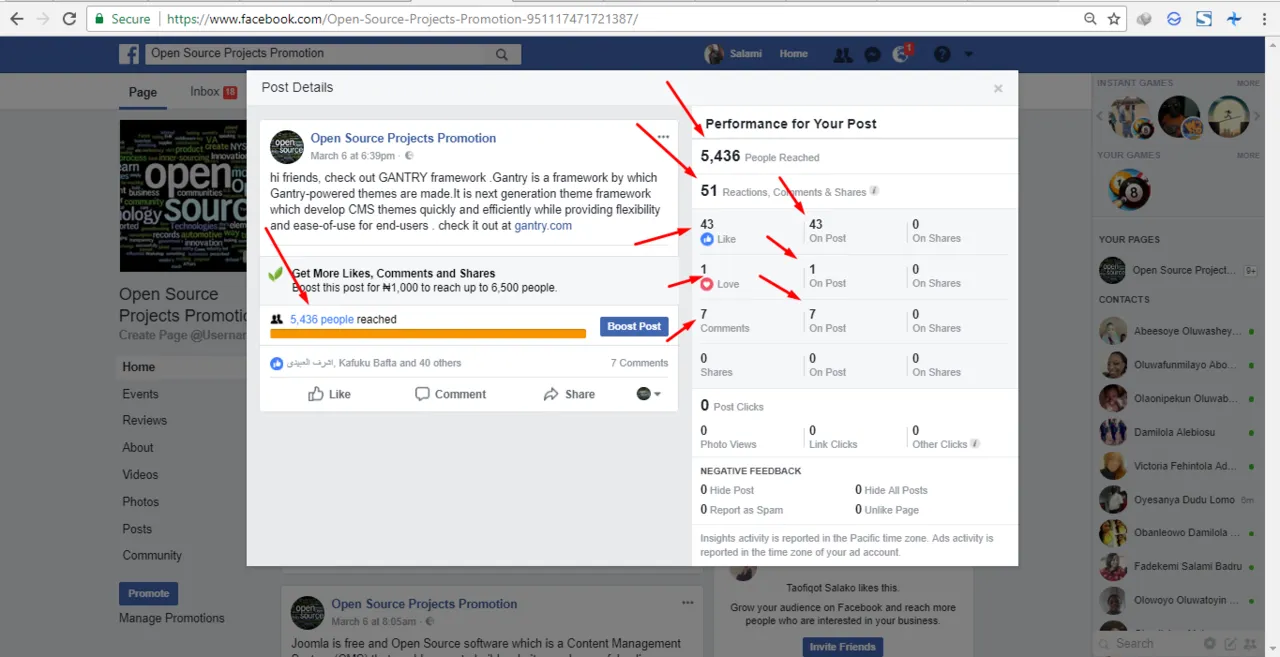Click the blue sync extension icon

[1174, 19]
